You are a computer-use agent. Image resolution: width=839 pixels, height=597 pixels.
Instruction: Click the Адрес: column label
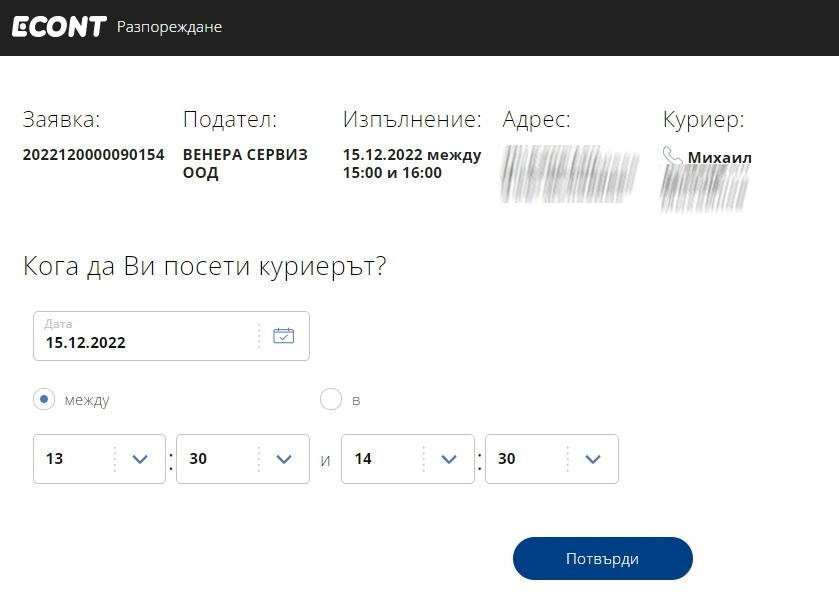point(536,120)
